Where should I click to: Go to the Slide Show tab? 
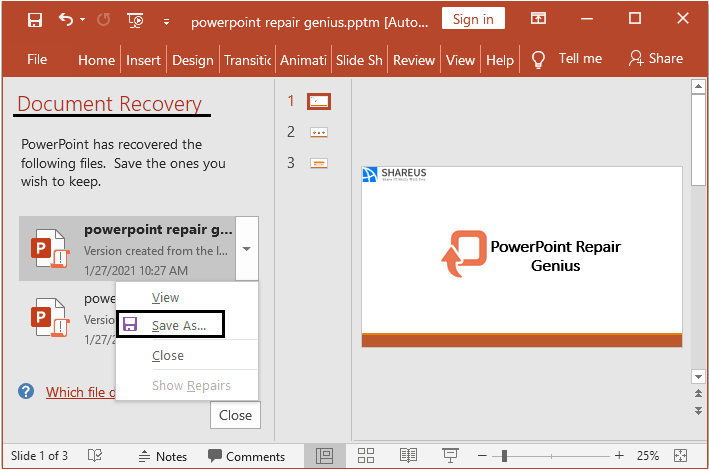[359, 60]
